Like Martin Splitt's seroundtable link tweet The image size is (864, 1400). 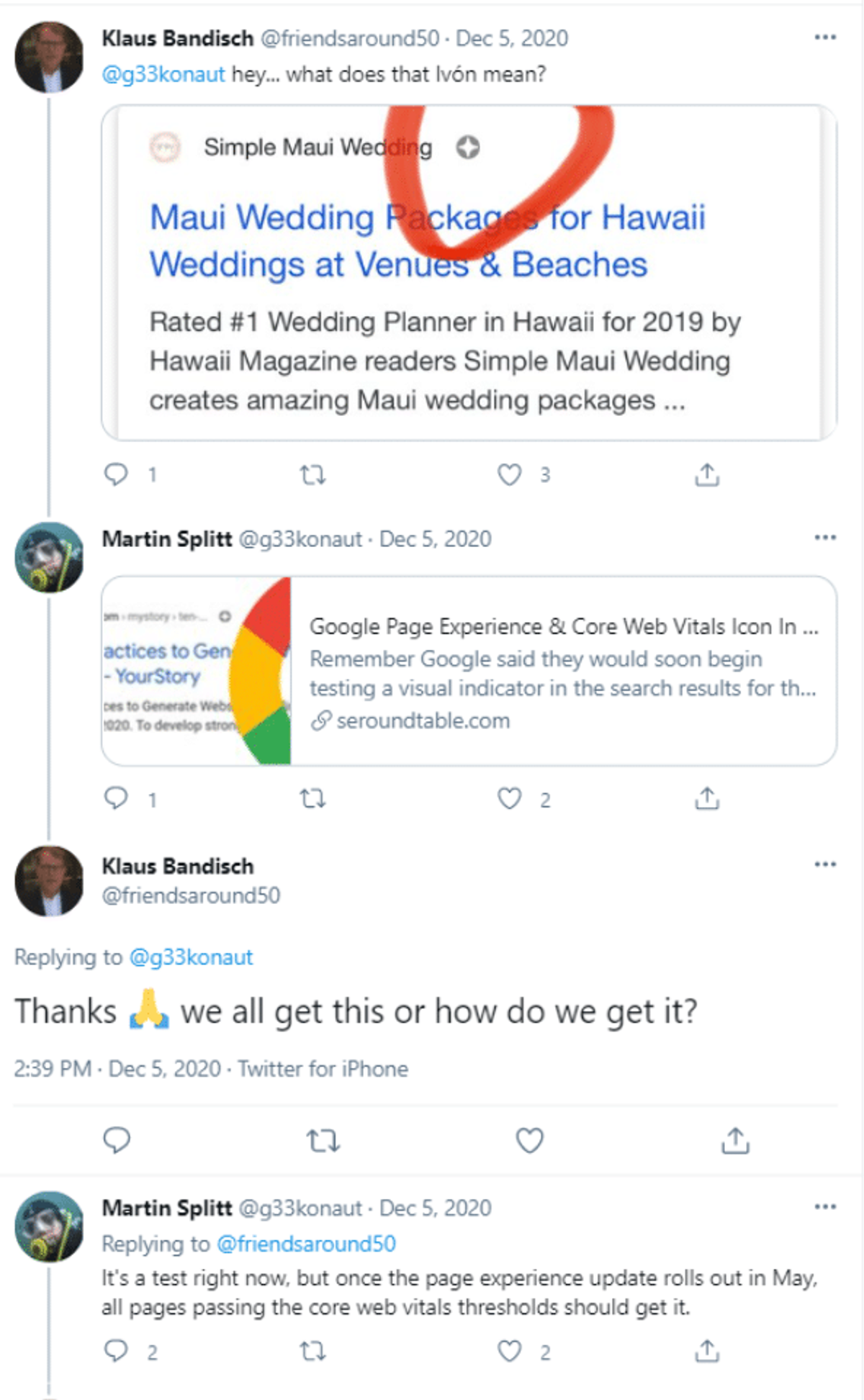[510, 798]
